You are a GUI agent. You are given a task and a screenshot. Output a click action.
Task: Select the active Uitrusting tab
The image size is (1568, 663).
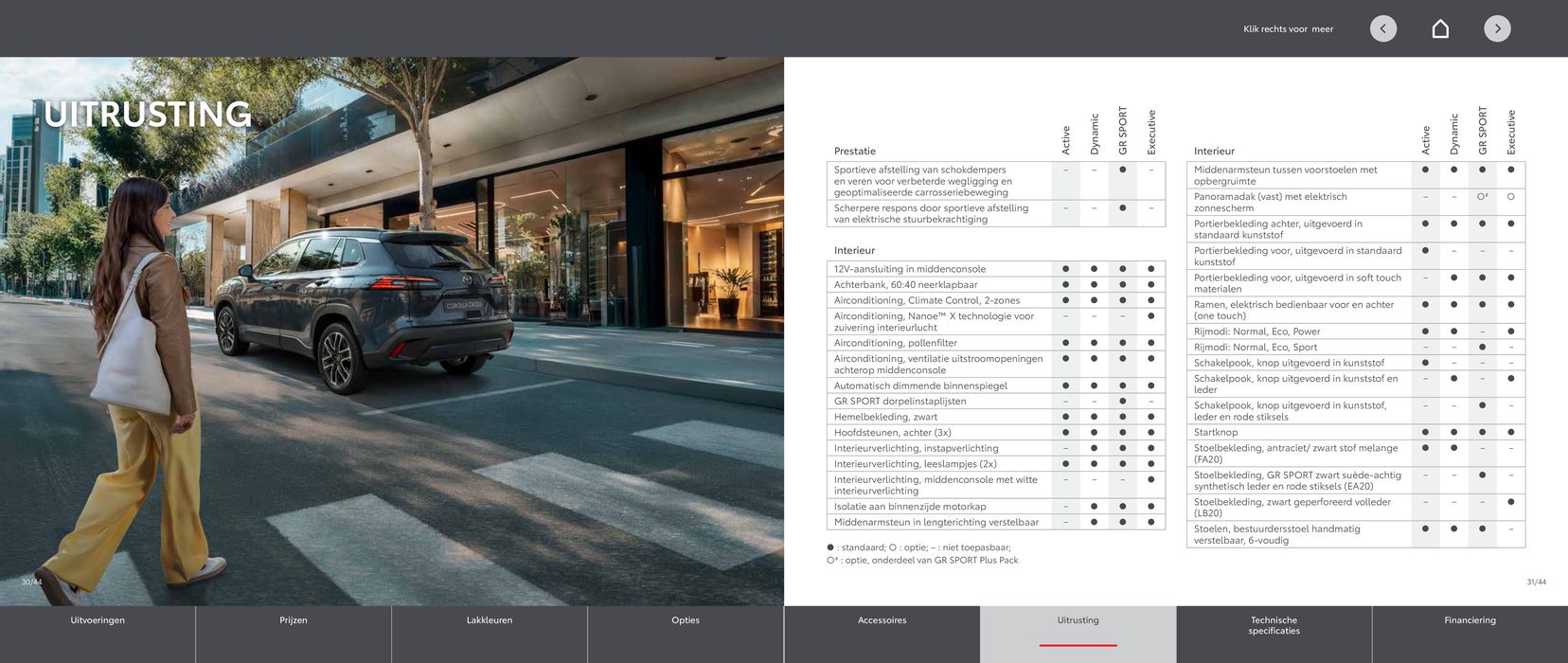coord(1078,621)
